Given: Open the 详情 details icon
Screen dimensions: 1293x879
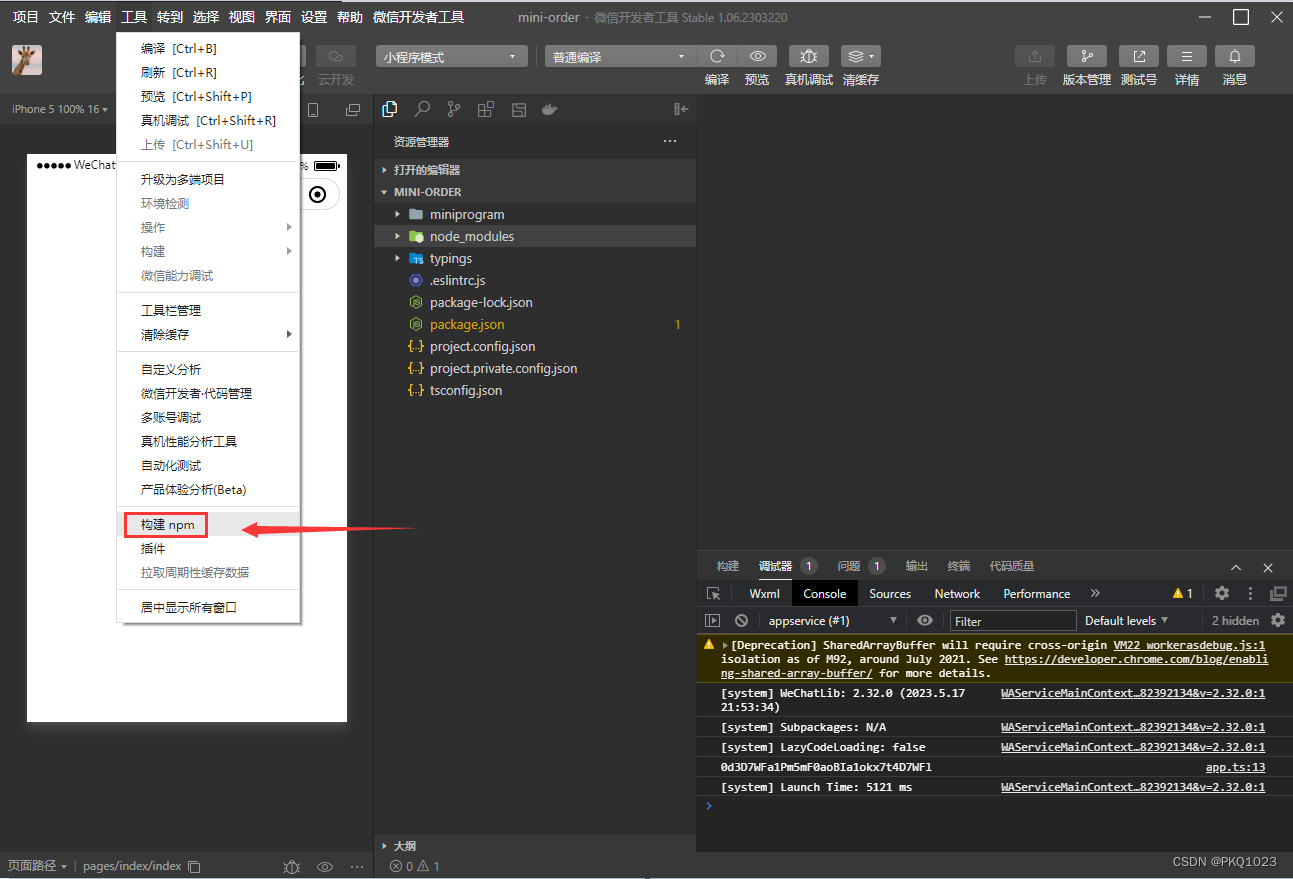Looking at the screenshot, I should (x=1187, y=57).
